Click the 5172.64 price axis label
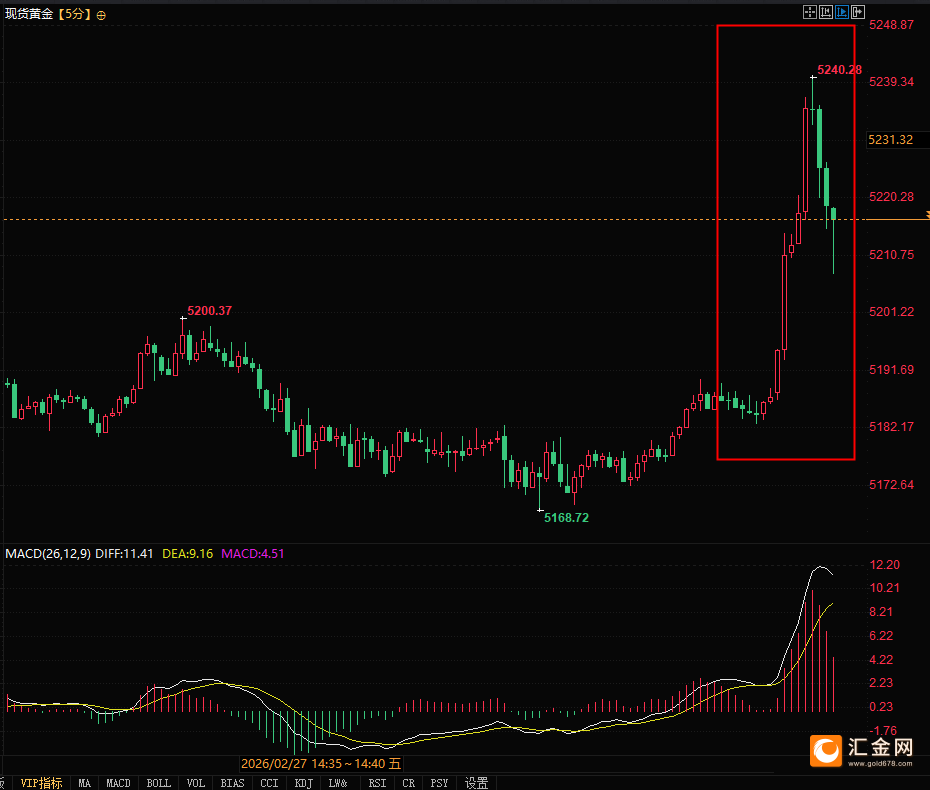The height and width of the screenshot is (790, 930). pyautogui.click(x=891, y=485)
